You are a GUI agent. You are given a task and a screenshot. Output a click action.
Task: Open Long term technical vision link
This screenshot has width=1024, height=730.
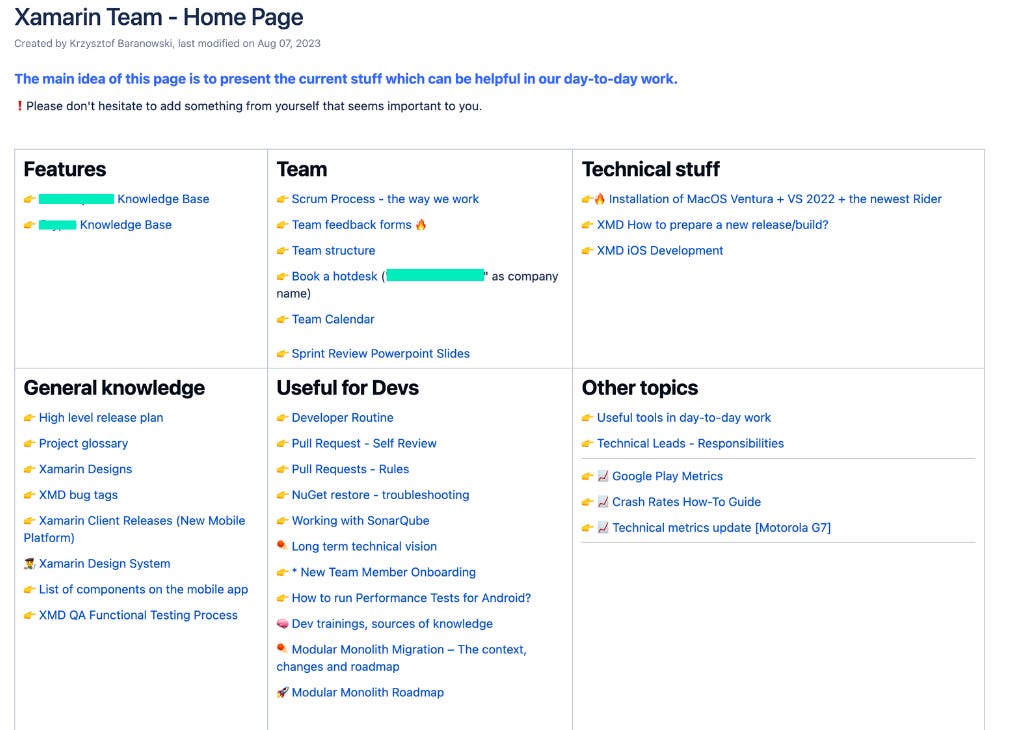coord(364,547)
